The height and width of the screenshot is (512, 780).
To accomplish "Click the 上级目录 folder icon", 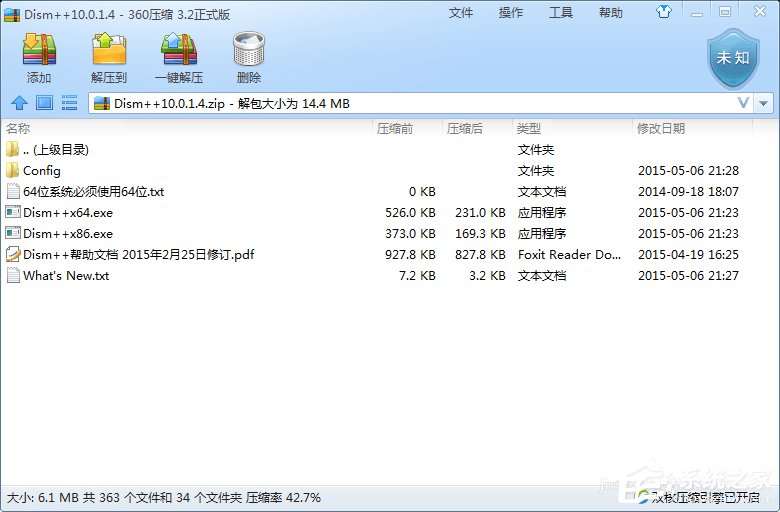I will 12,149.
